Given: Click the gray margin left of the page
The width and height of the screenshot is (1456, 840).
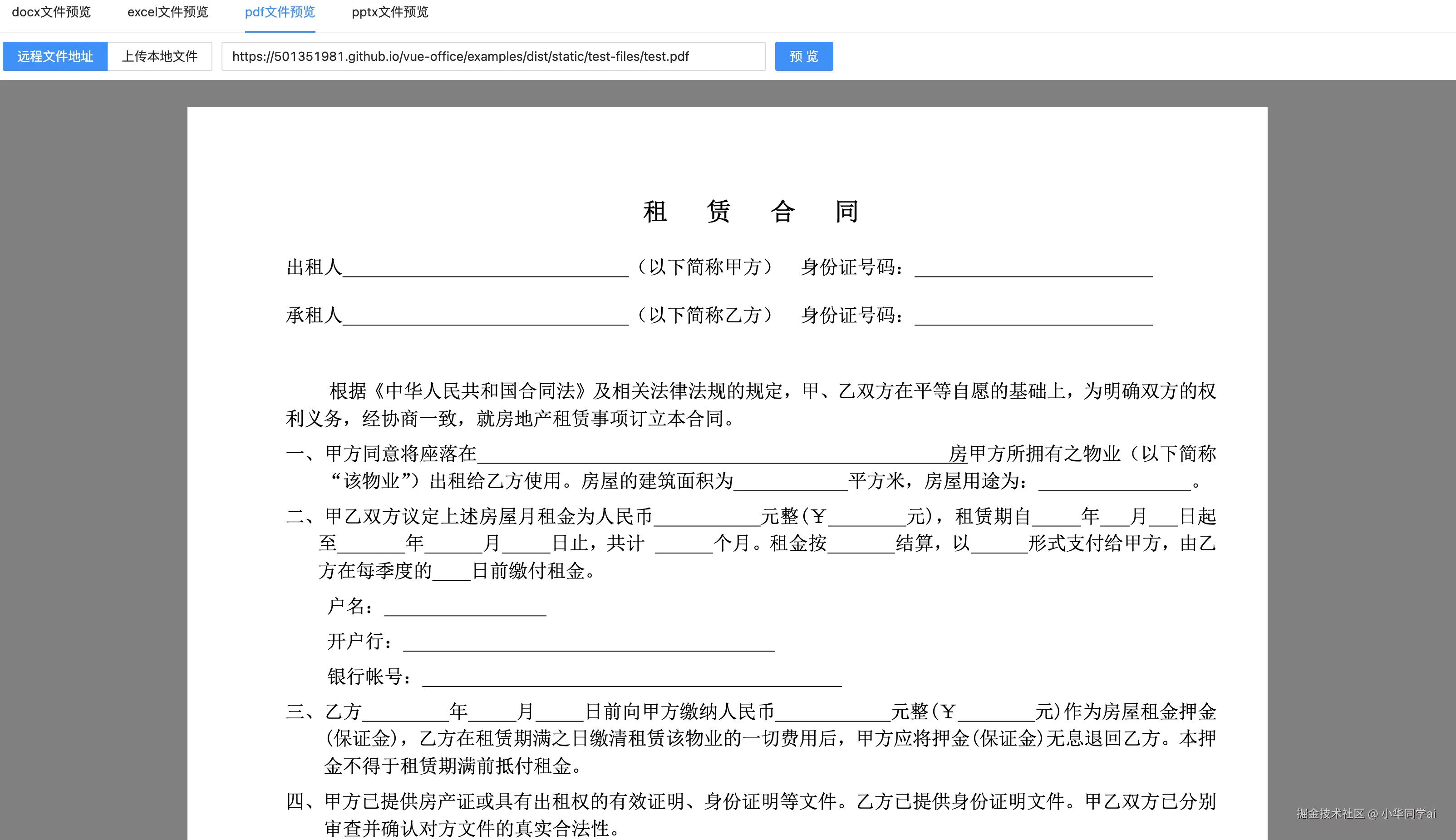Looking at the screenshot, I should (x=92, y=461).
